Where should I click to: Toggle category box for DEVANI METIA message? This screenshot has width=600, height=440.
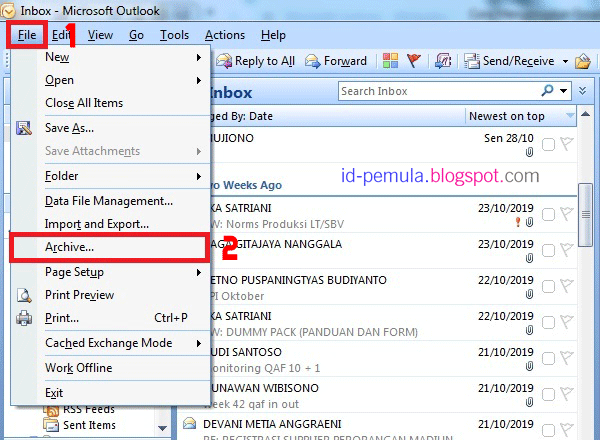pyautogui.click(x=548, y=430)
